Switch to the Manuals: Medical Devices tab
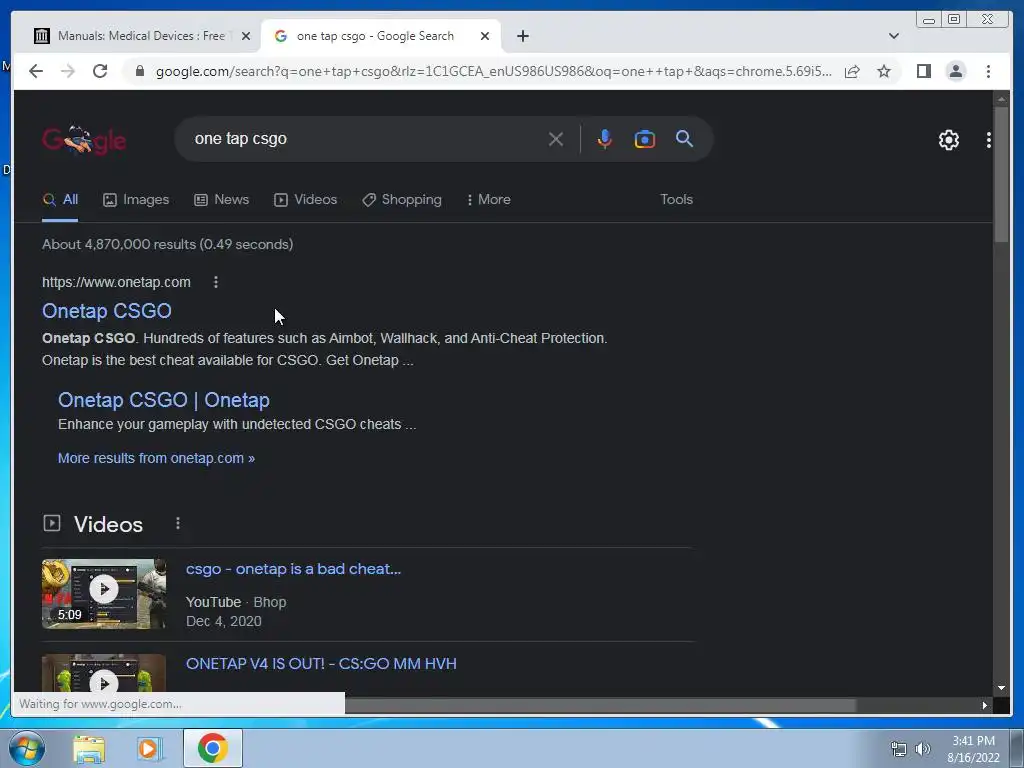Image resolution: width=1024 pixels, height=768 pixels. [140, 36]
